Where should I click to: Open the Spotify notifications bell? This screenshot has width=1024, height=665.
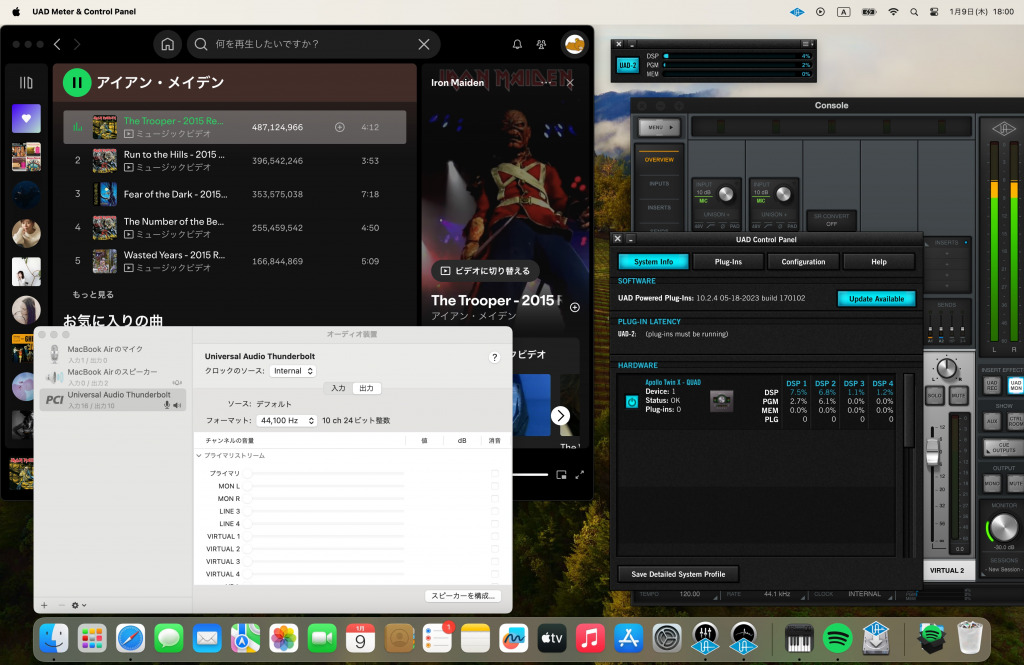point(517,44)
